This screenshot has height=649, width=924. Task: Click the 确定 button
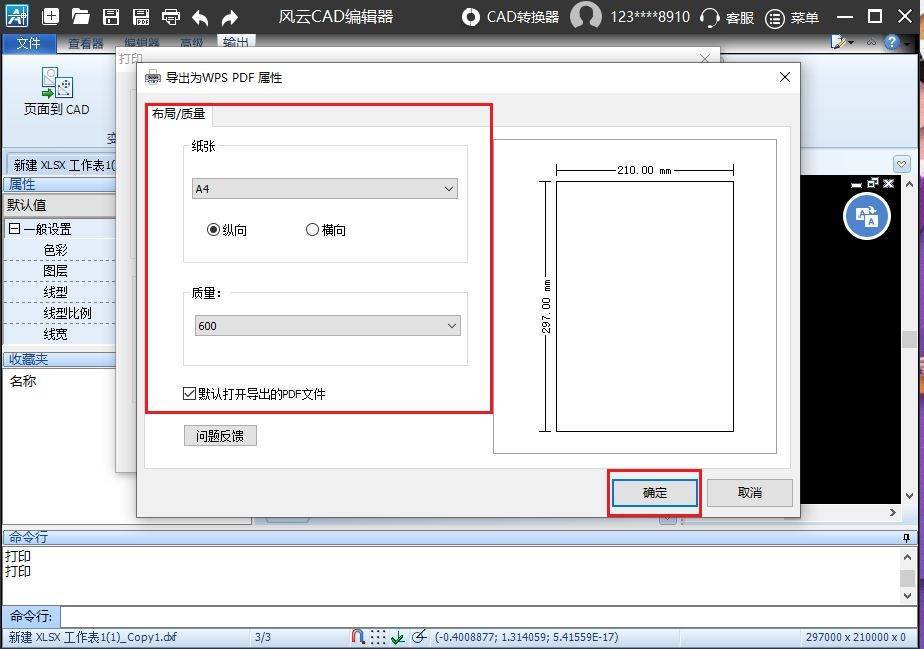655,493
